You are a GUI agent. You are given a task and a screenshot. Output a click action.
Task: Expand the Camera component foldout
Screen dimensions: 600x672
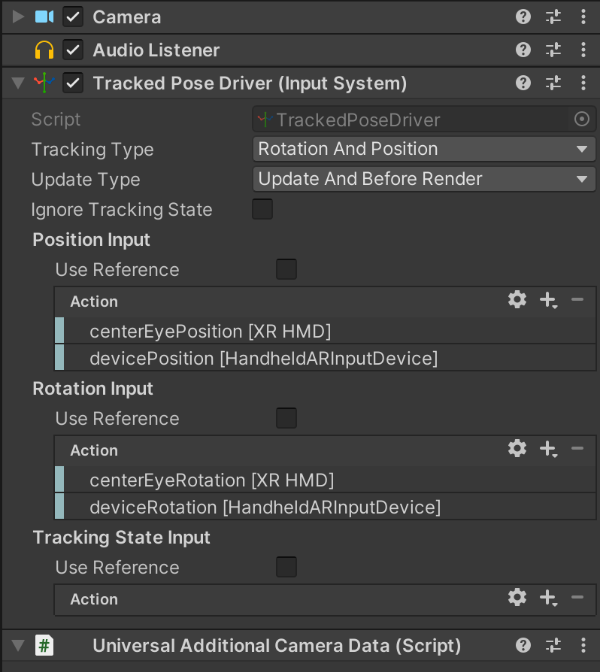tap(18, 17)
